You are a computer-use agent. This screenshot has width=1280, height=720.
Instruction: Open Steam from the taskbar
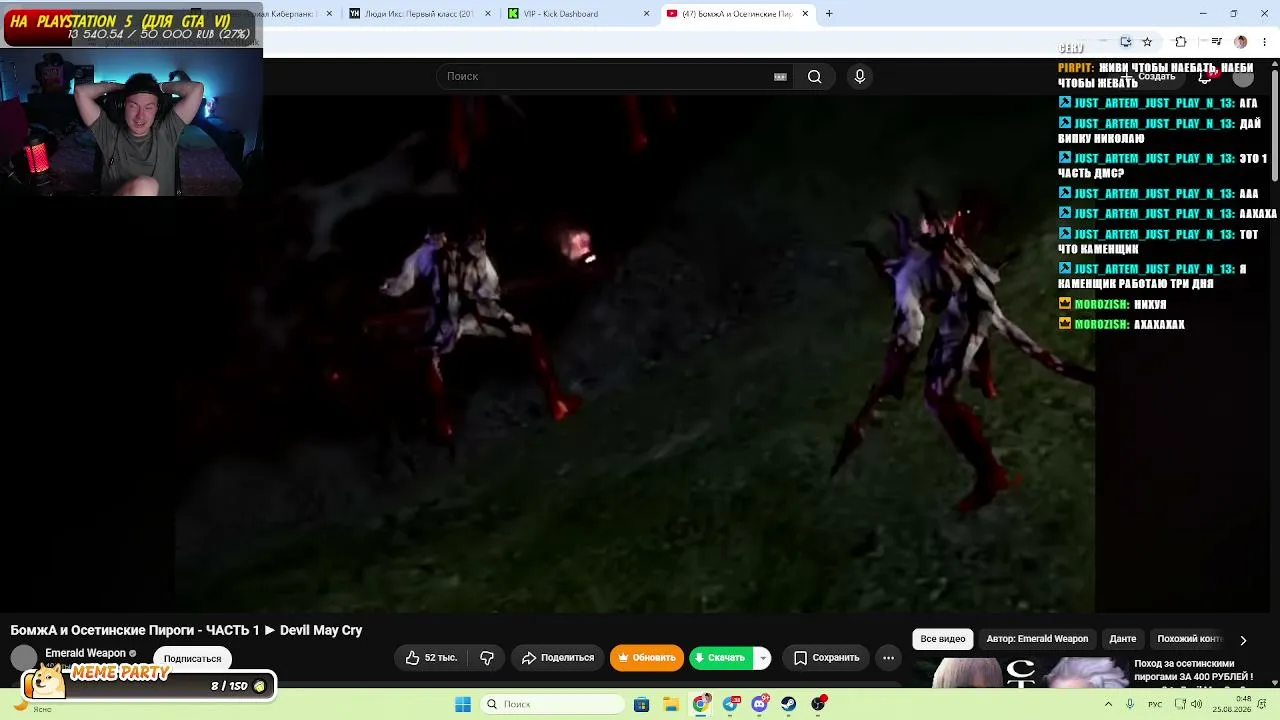click(789, 704)
